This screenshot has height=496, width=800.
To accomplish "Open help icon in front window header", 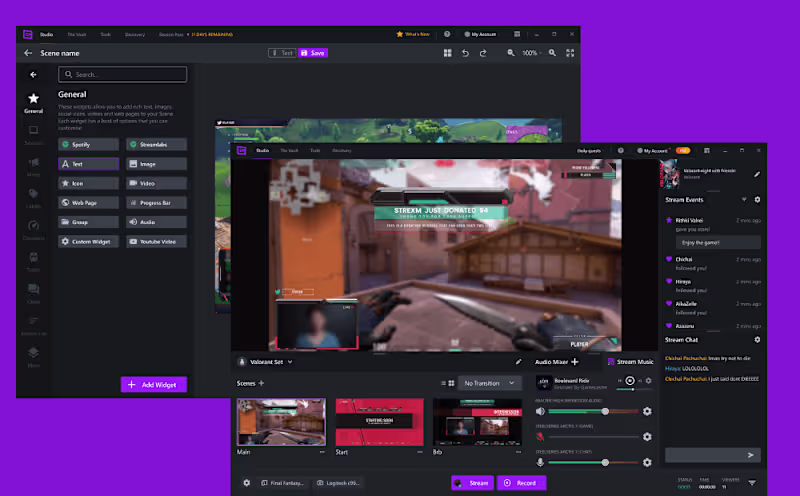I will pos(620,151).
